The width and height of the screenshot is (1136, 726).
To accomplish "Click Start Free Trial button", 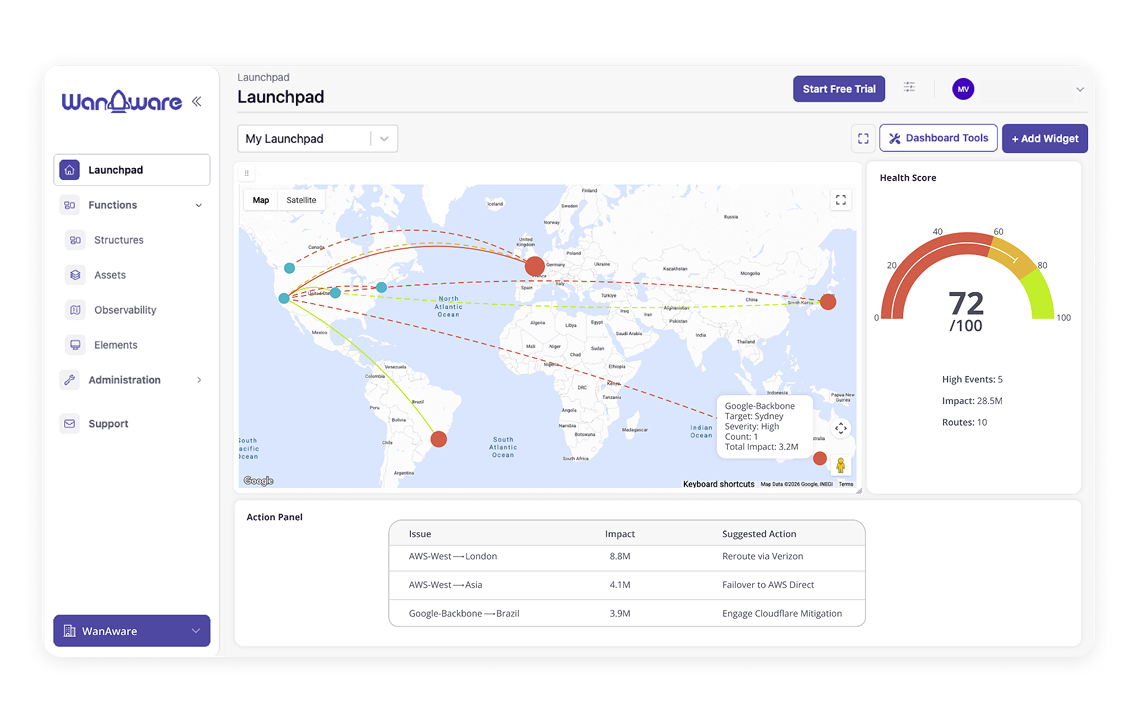I will tap(839, 89).
